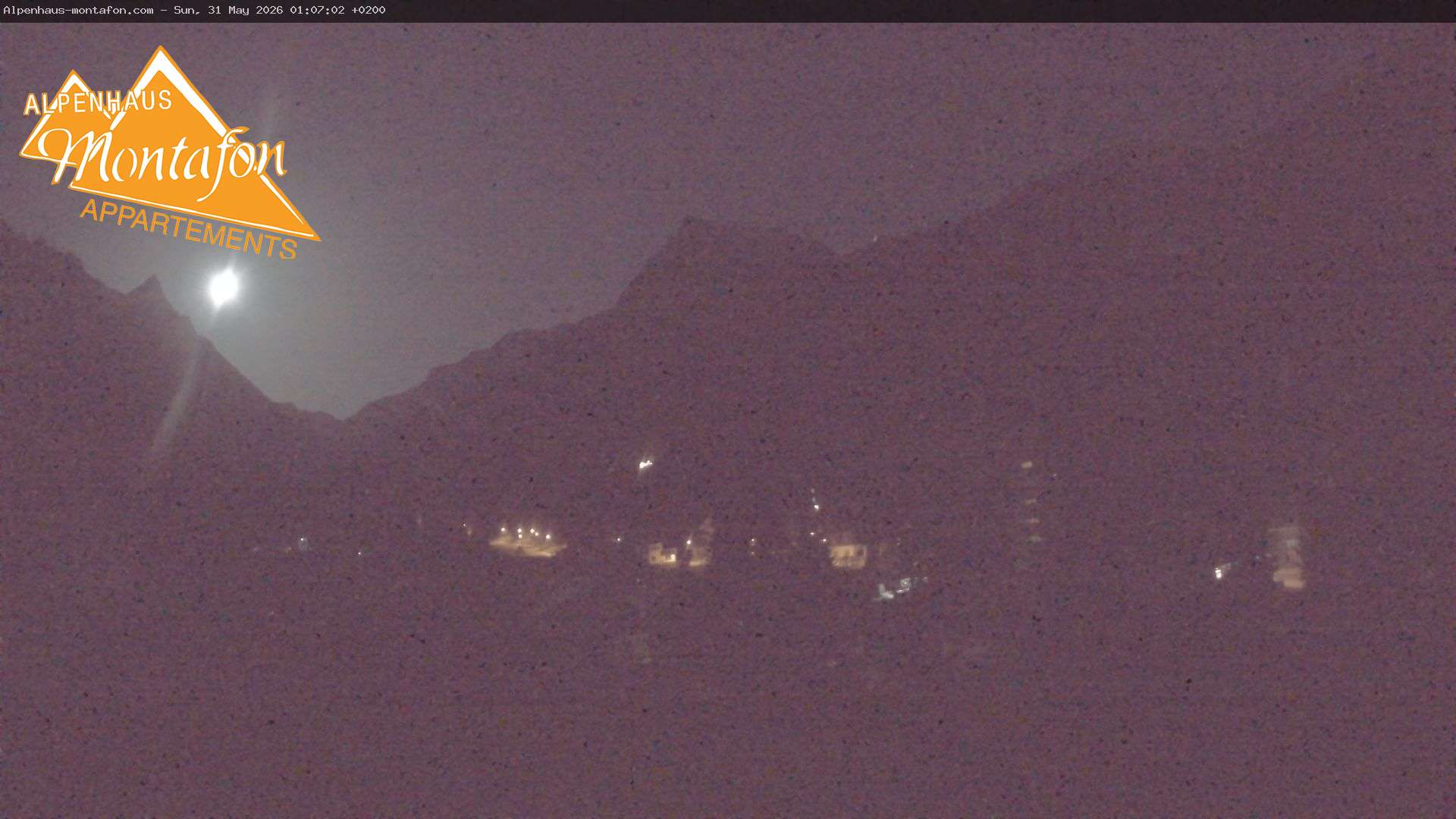Viewport: 1456px width, 819px height.
Task: Click the +0200 timezone offset
Action: pyautogui.click(x=369, y=10)
